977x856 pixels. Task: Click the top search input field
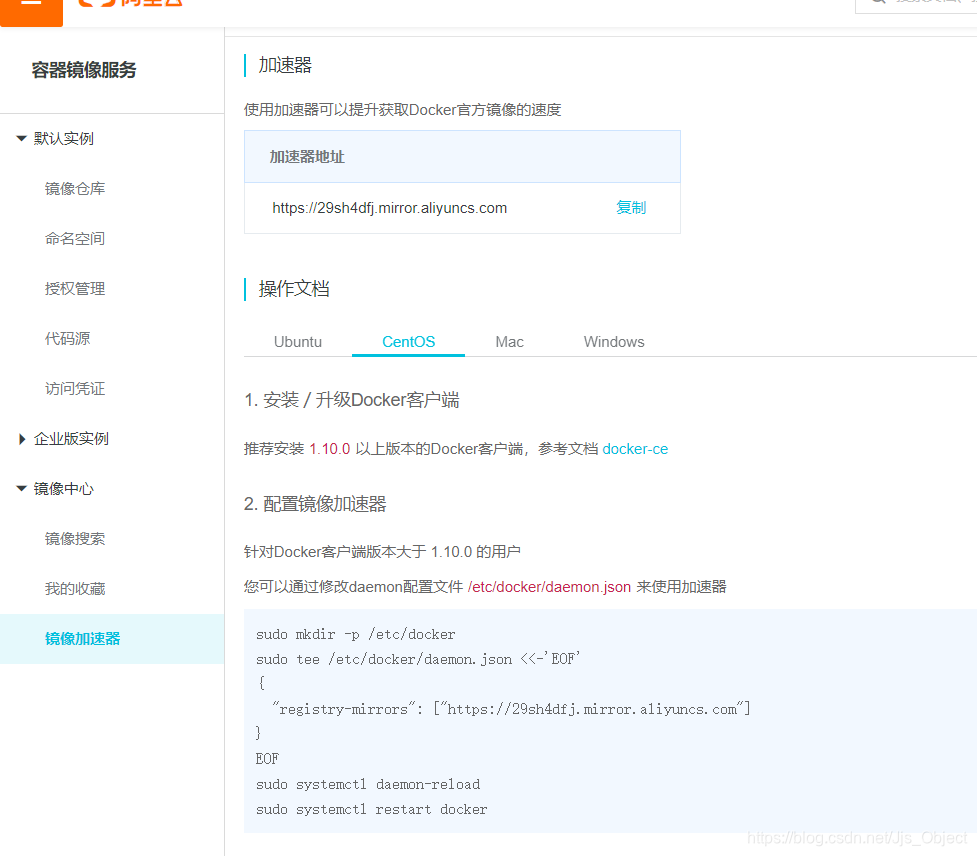coord(930,4)
